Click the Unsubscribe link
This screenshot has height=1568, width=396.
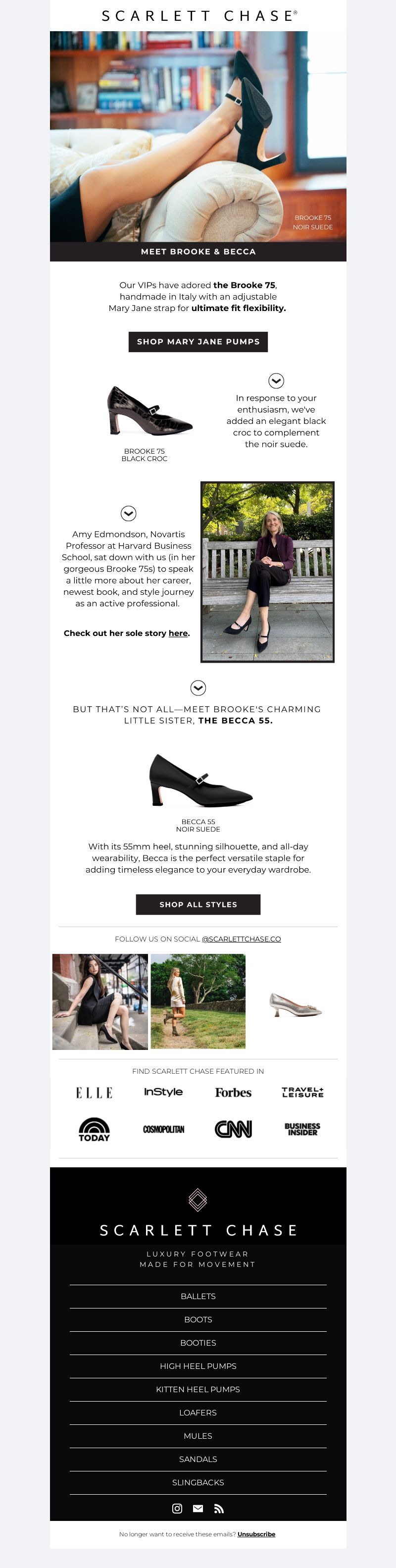(256, 1534)
